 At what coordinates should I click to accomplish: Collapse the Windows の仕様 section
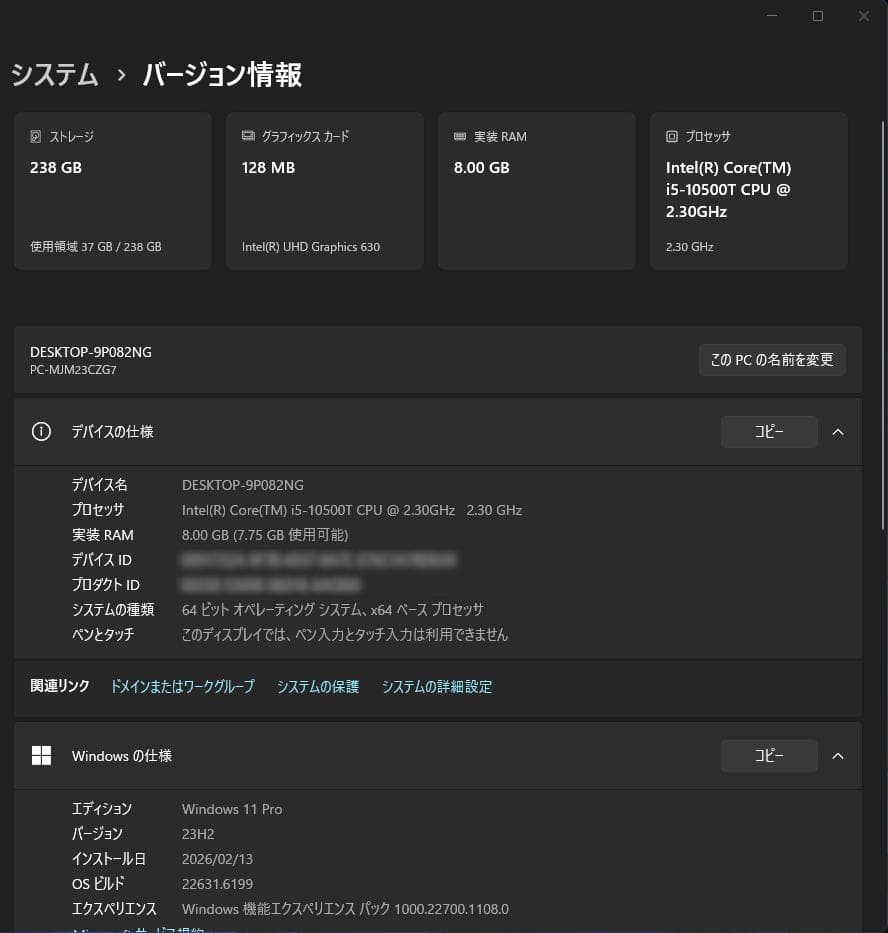coord(838,756)
